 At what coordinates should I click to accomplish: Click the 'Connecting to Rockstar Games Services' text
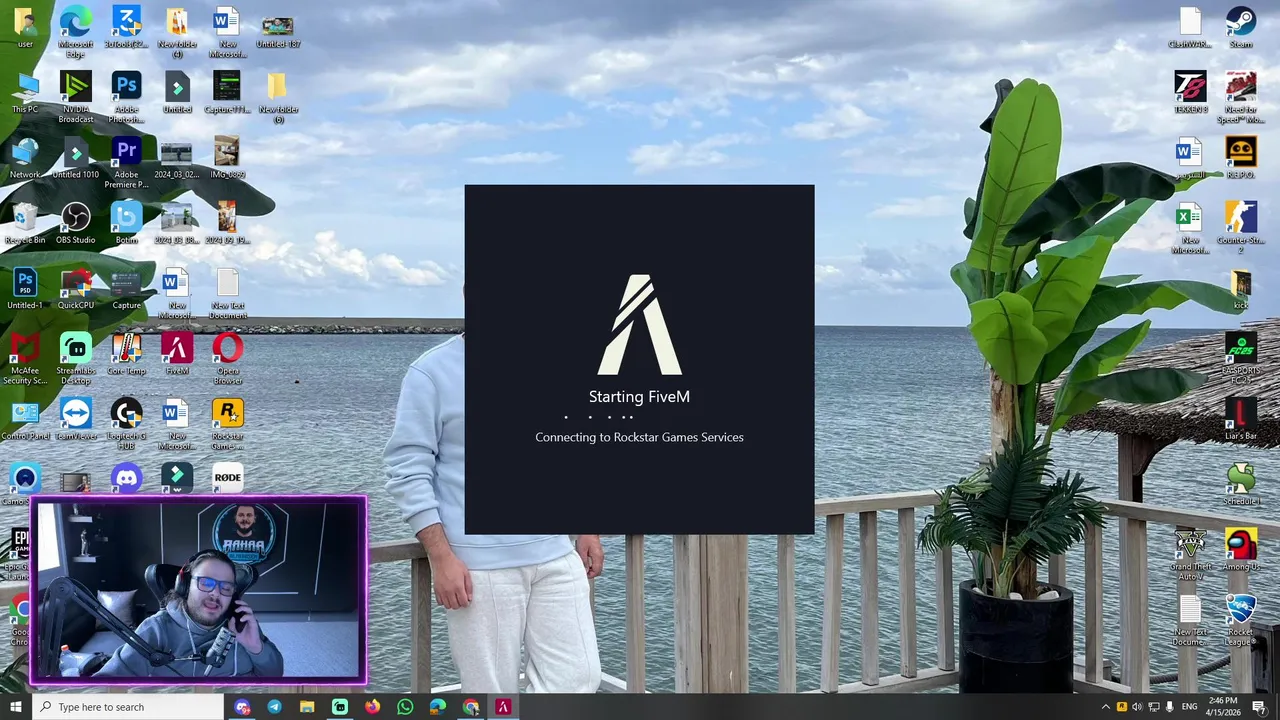[x=639, y=437]
